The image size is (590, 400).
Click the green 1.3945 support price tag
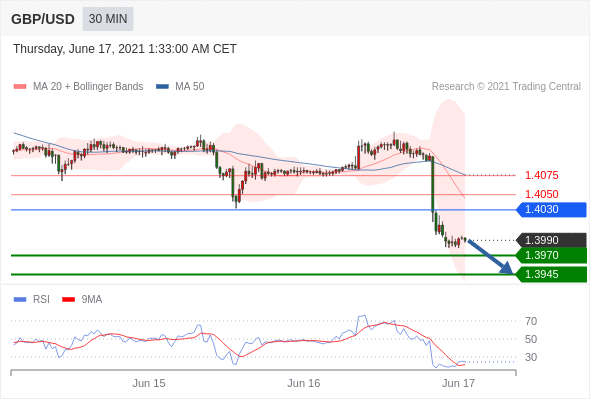point(551,274)
